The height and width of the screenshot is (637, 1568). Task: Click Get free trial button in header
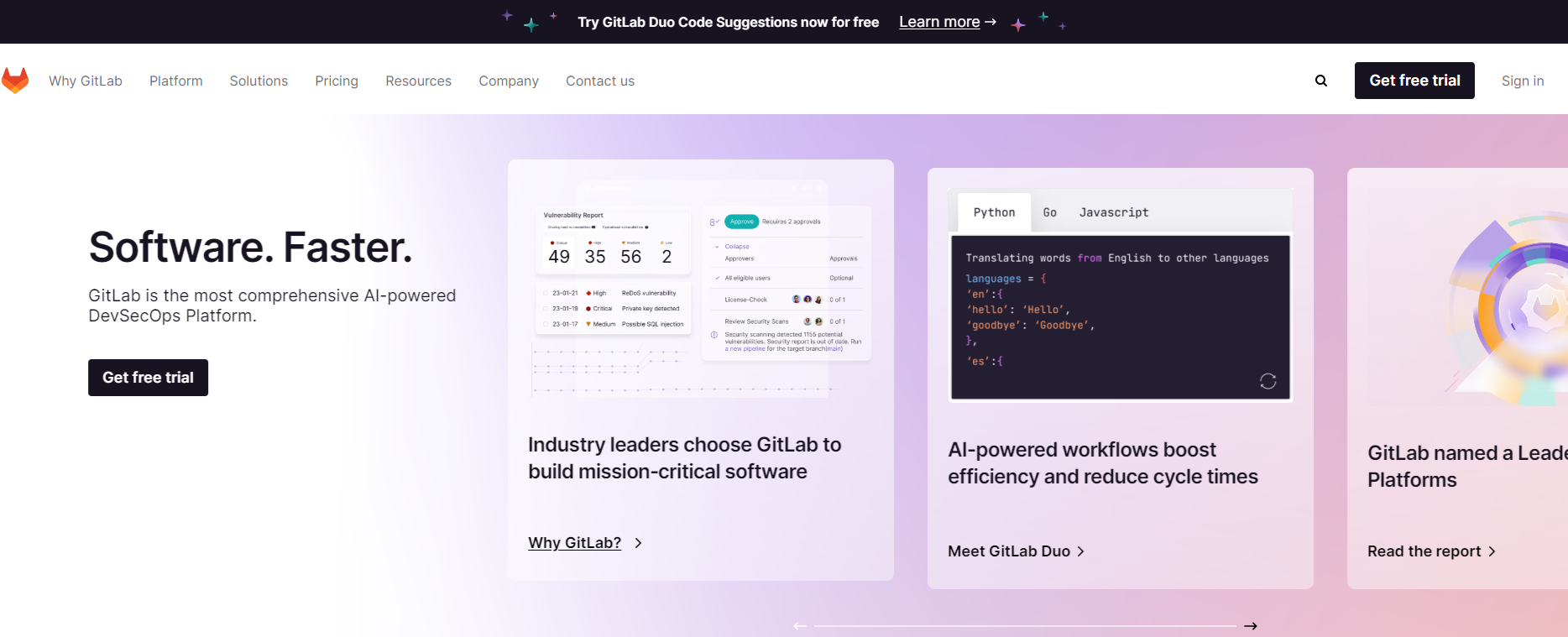(1414, 81)
